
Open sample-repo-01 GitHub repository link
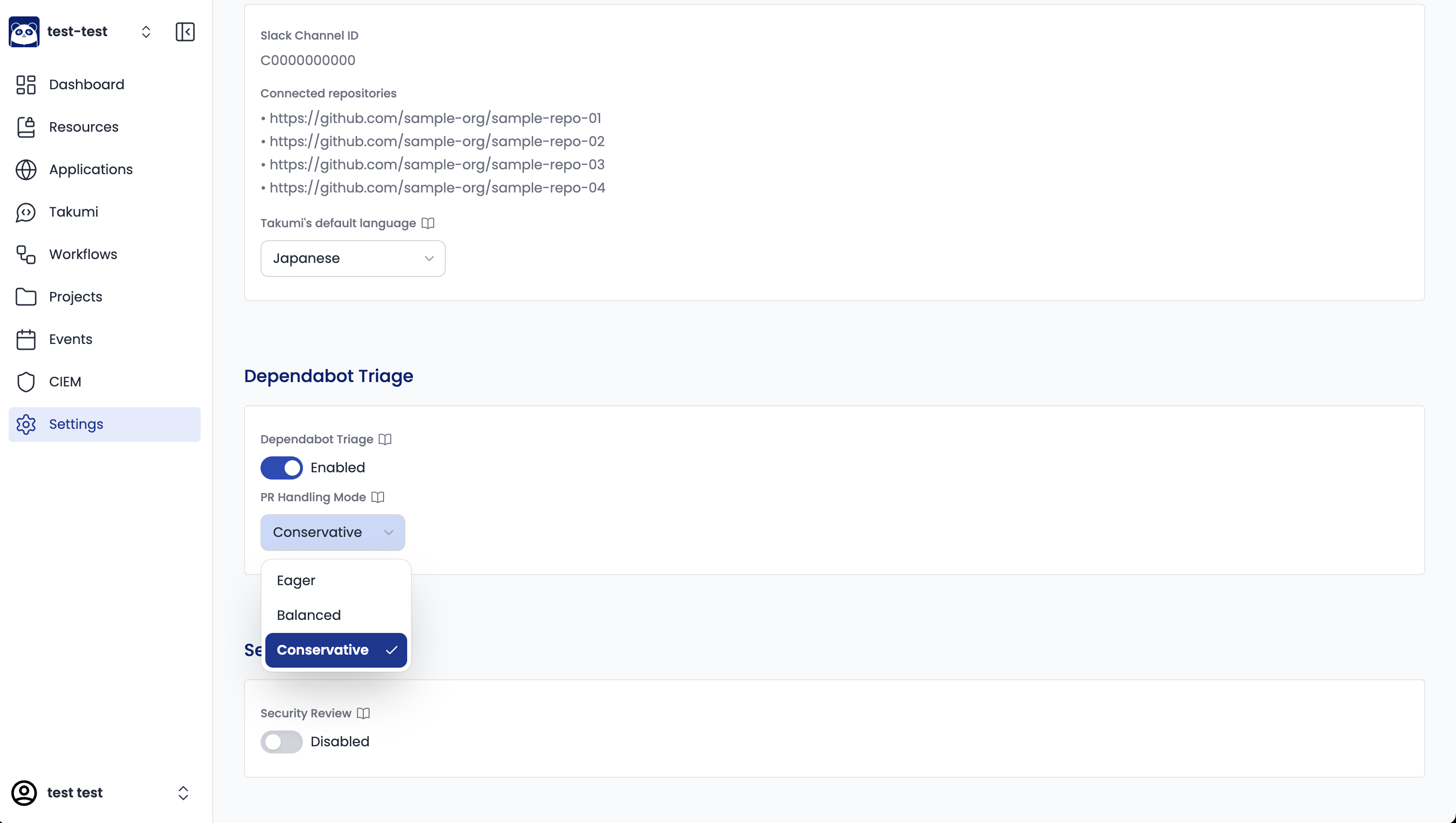point(435,118)
